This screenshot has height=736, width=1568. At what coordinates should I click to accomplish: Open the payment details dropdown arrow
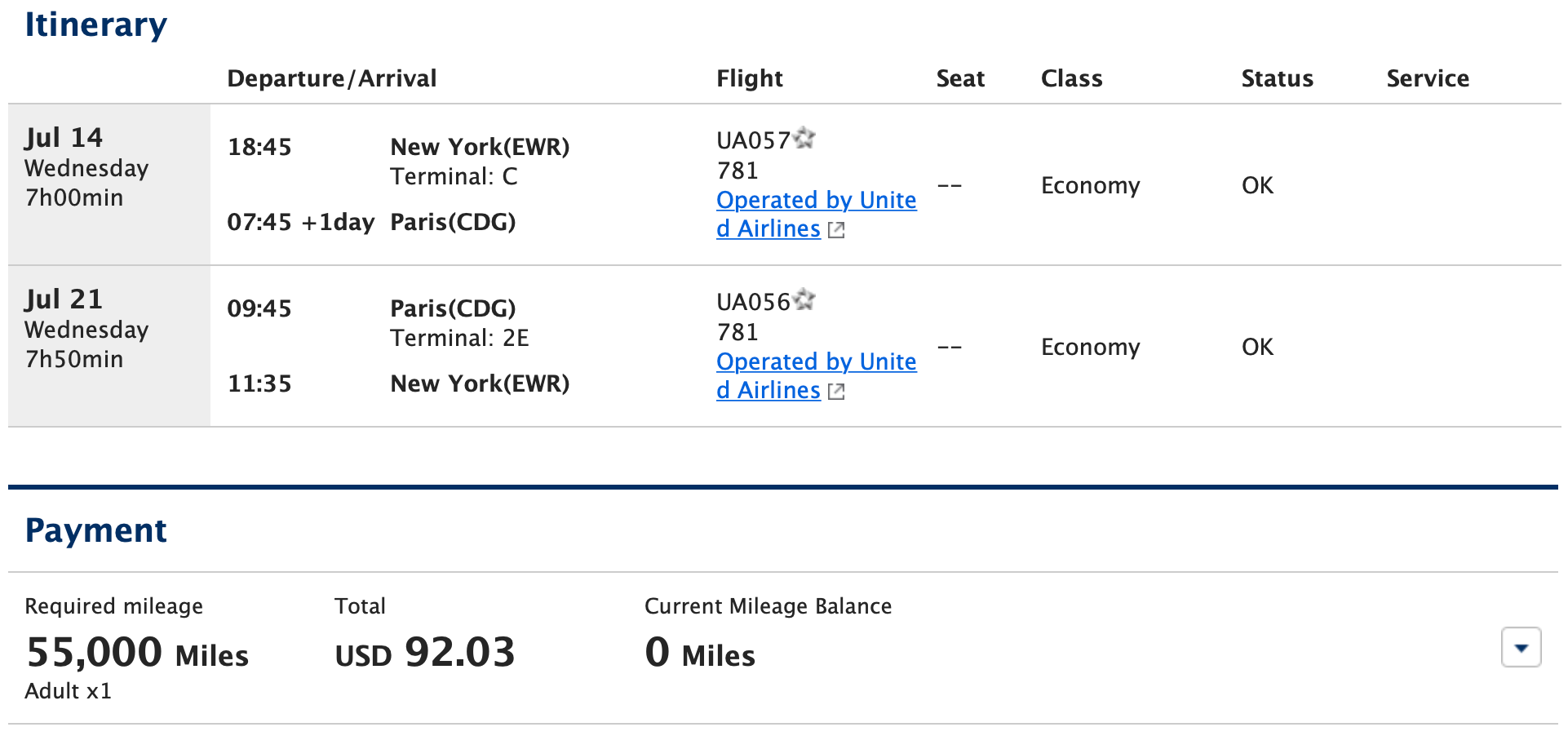[x=1521, y=646]
